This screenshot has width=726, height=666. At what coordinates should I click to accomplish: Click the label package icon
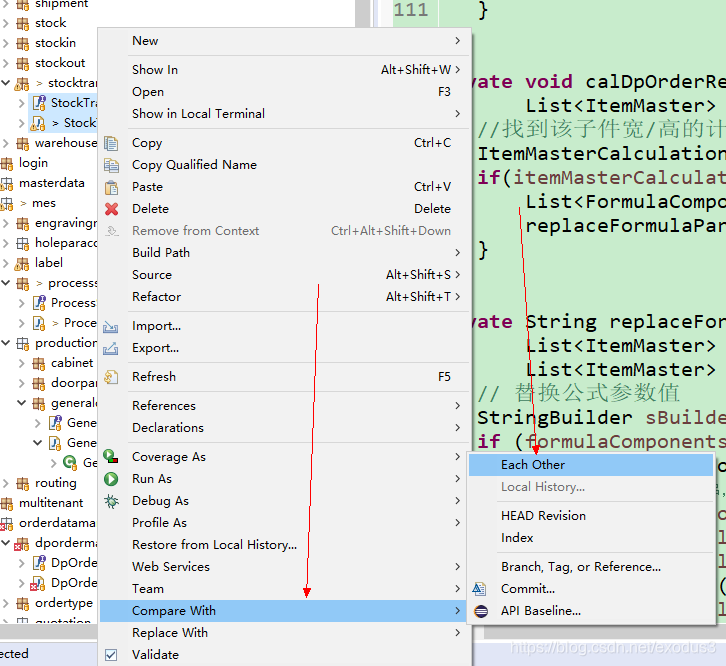pyautogui.click(x=22, y=264)
